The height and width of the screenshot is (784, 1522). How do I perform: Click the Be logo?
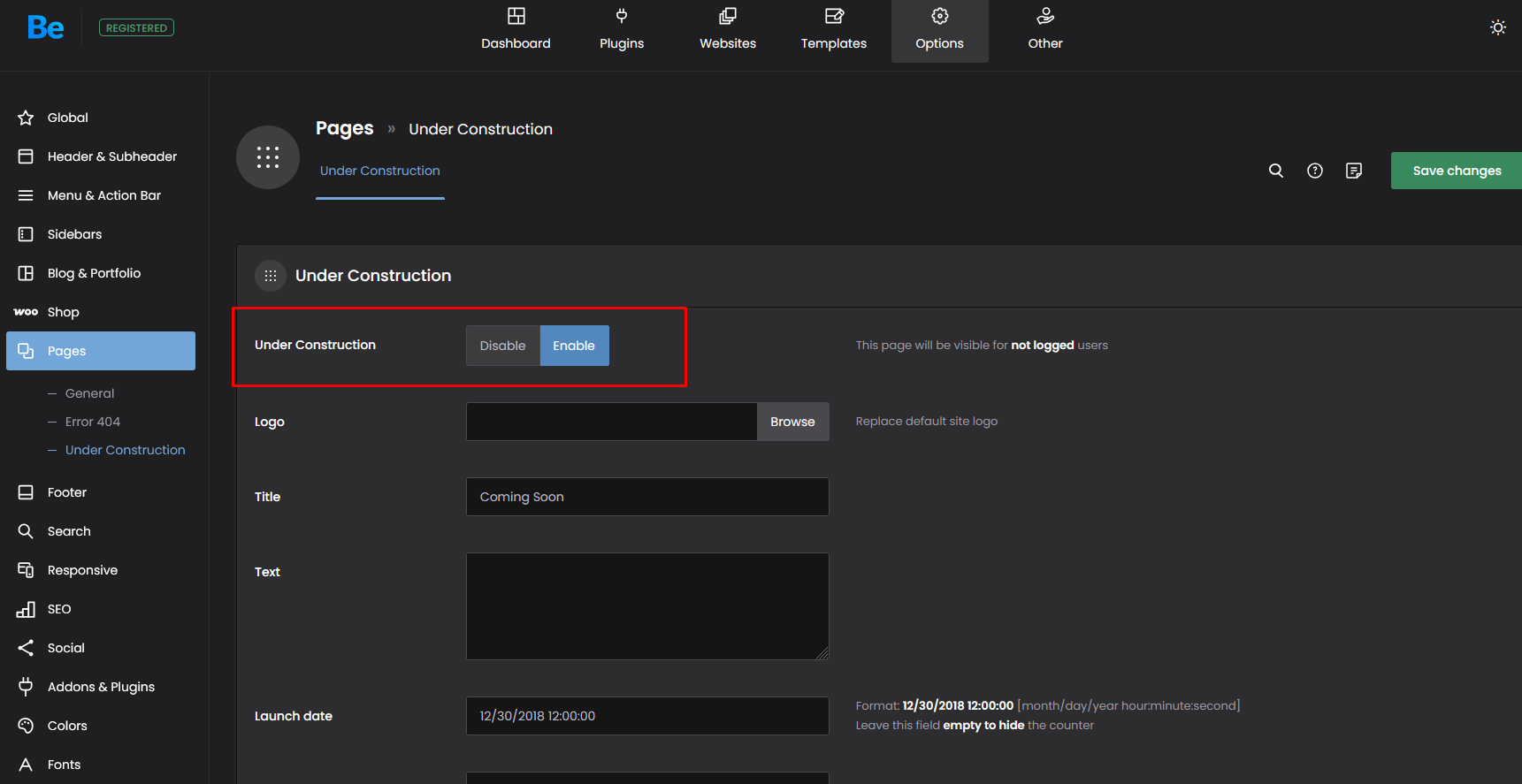point(45,27)
